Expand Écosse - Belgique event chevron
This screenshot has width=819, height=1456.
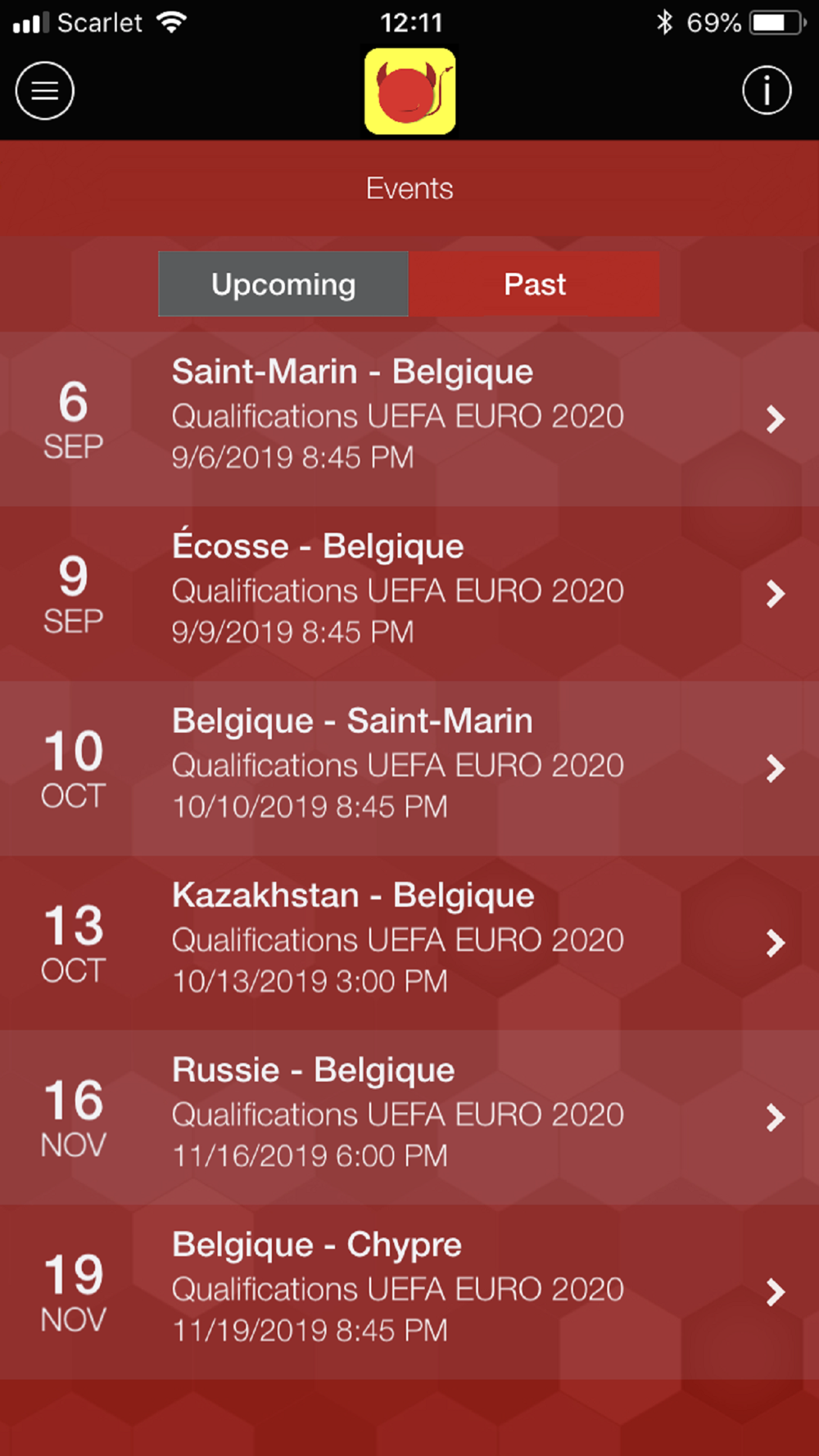click(775, 594)
